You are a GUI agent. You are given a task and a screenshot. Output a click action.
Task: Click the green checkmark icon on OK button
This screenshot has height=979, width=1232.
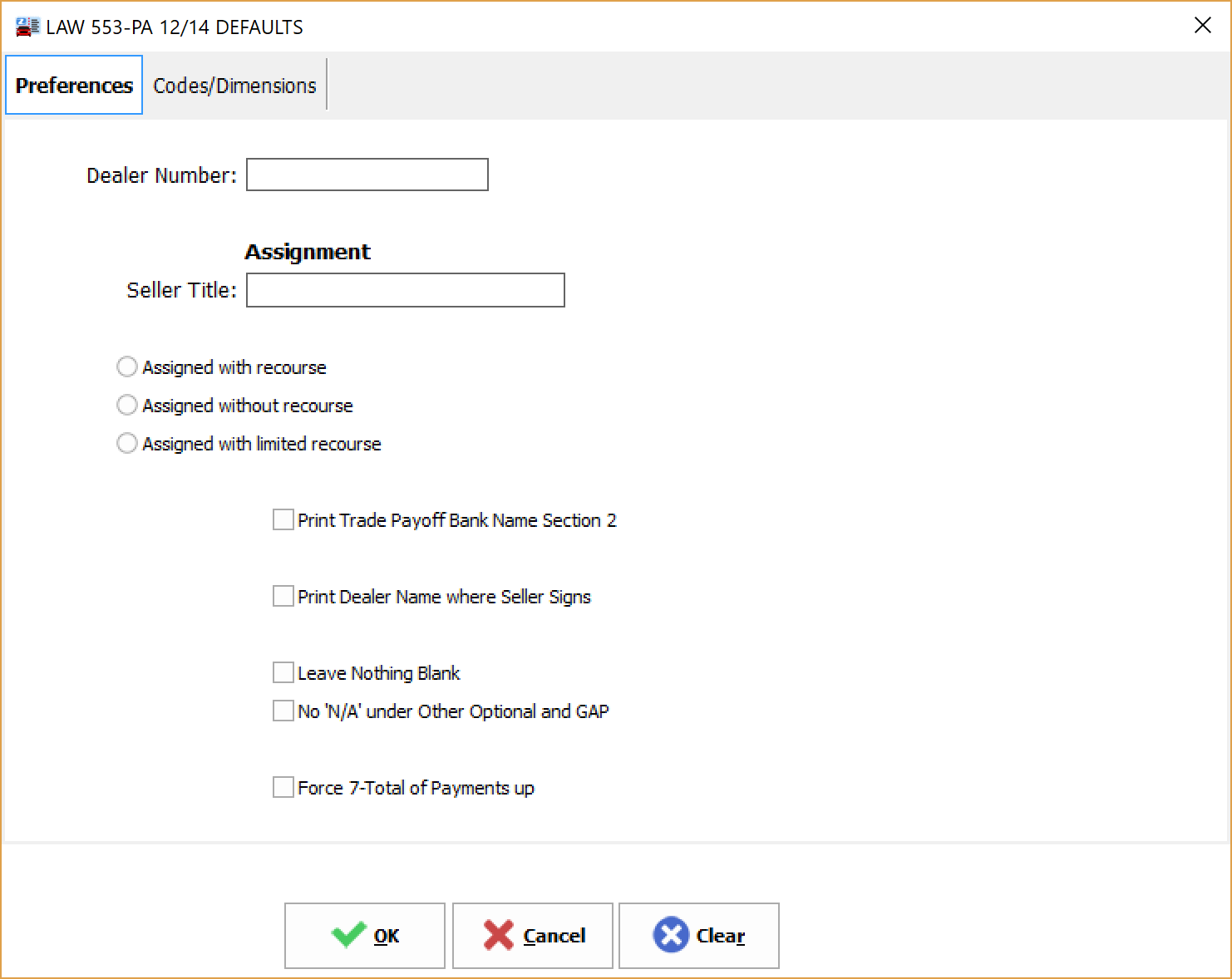pos(351,934)
